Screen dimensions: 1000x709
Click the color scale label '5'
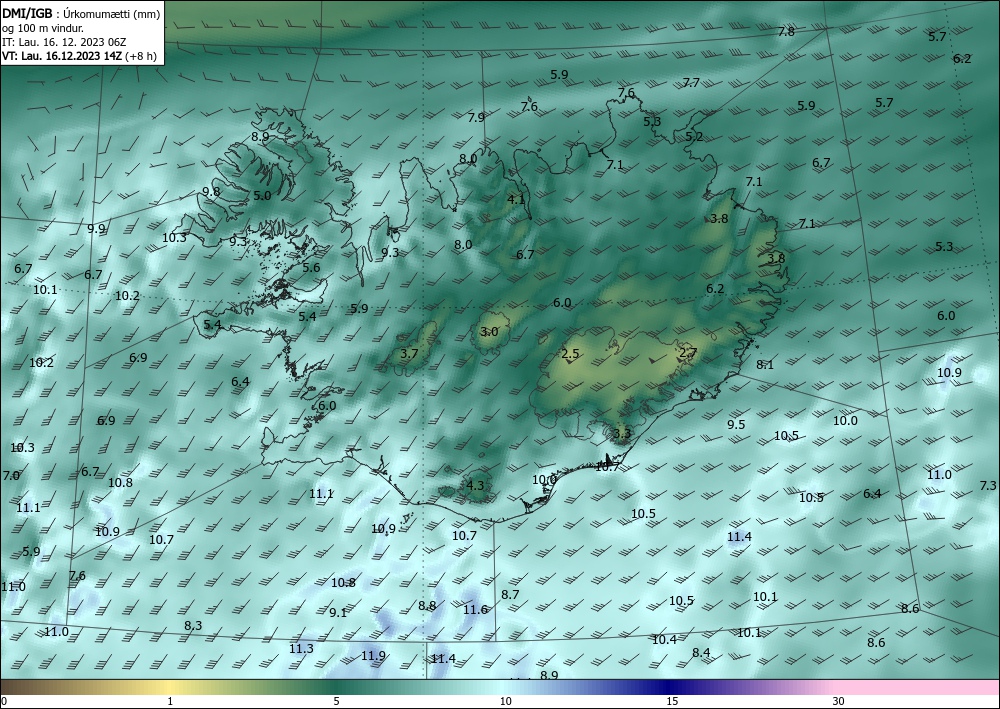(336, 701)
